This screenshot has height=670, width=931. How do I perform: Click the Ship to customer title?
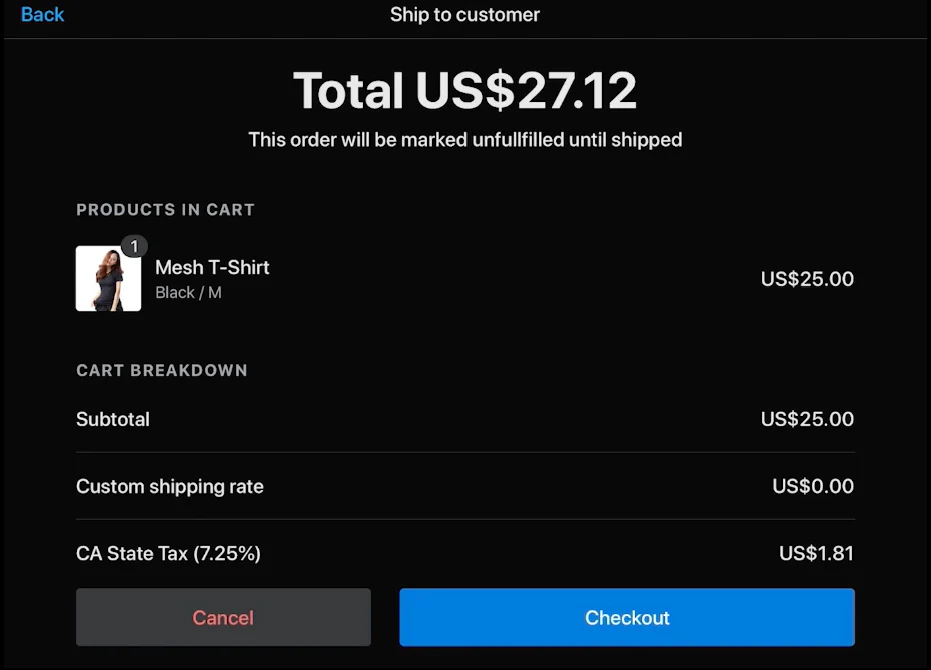pyautogui.click(x=464, y=14)
